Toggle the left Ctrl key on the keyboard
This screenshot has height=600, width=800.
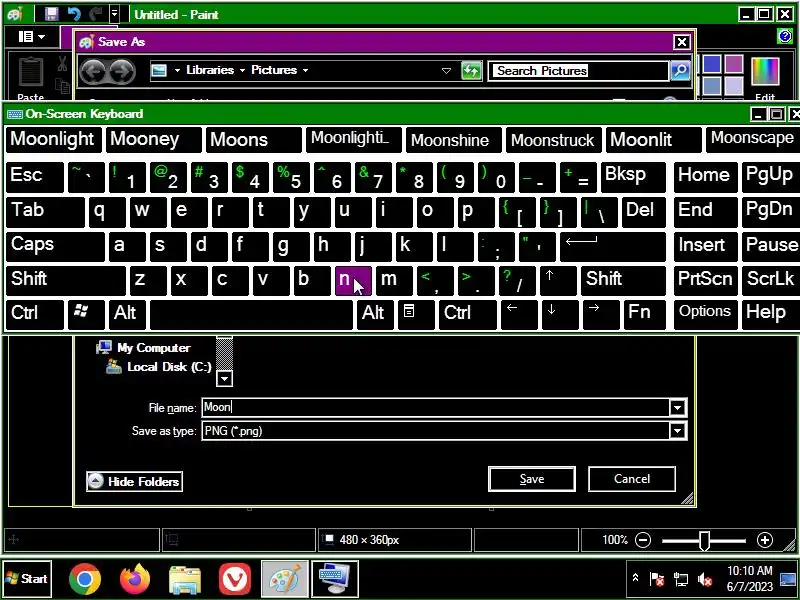[x=35, y=314]
